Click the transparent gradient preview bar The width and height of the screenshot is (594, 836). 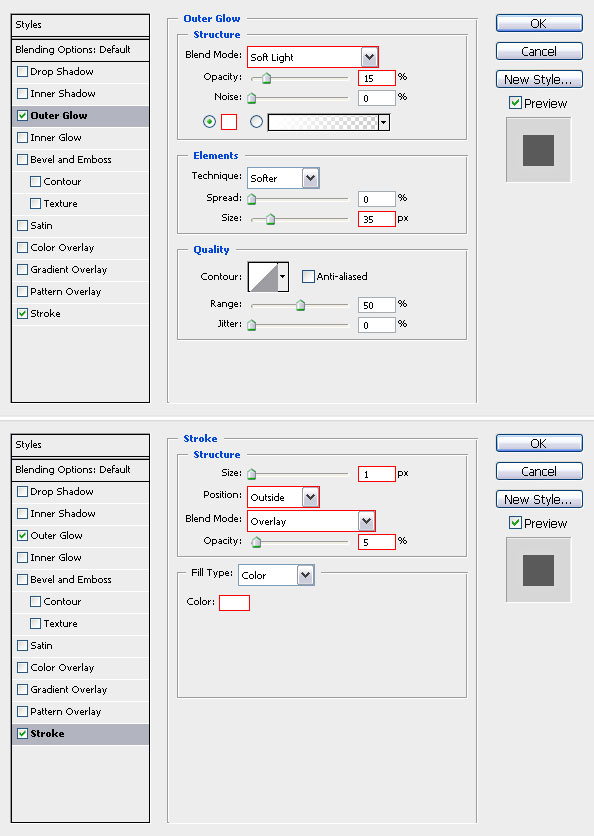(x=323, y=123)
